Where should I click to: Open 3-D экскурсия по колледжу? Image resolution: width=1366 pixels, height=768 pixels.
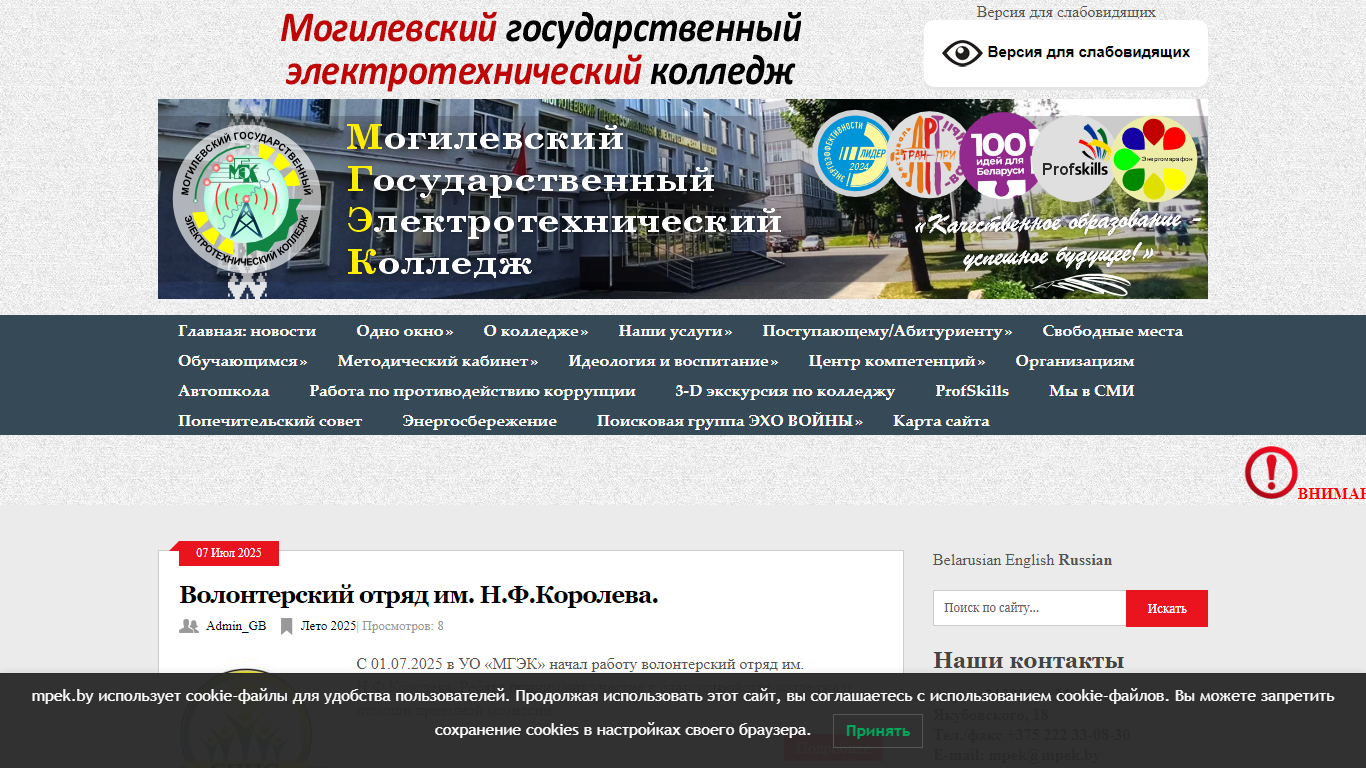[x=785, y=391]
